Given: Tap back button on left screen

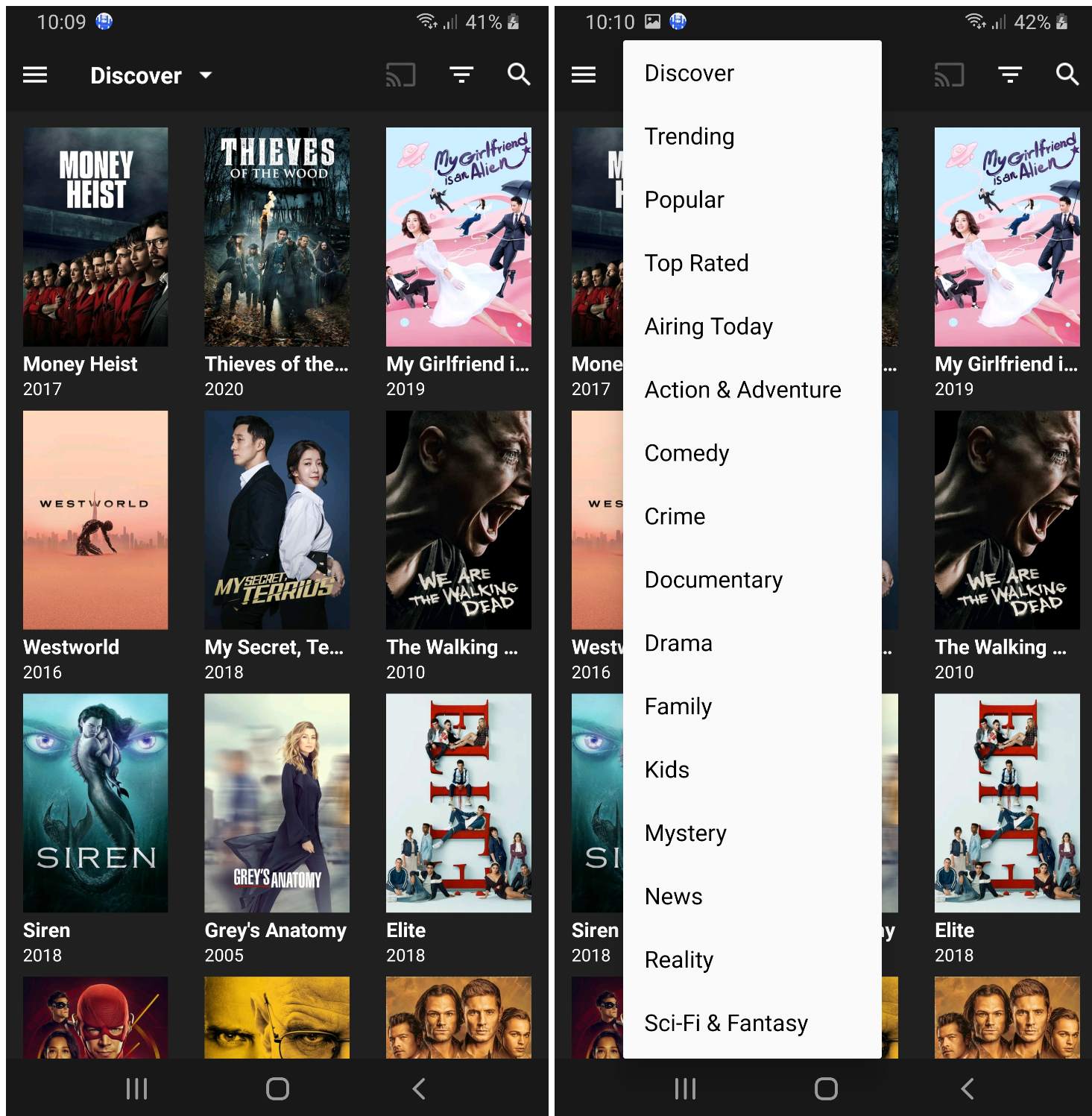Looking at the screenshot, I should pos(419,1089).
